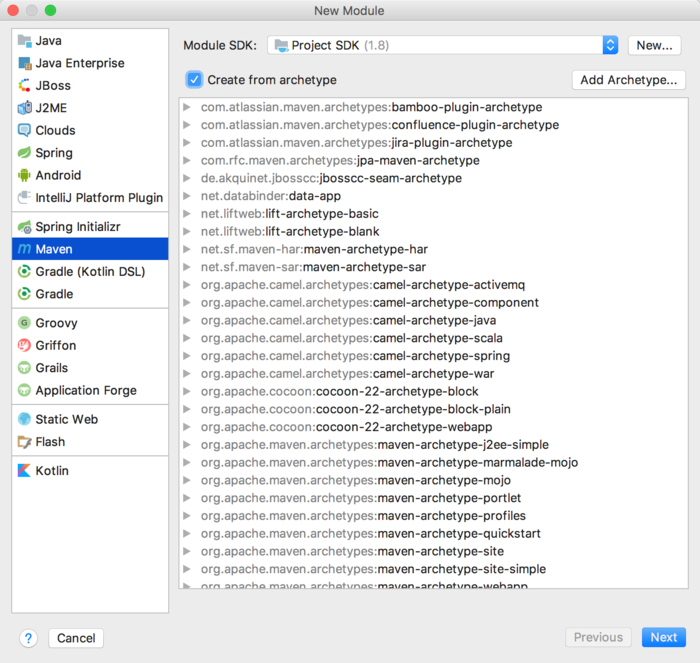Expand camel-archetype-activemq node
Viewport: 700px width, 663px height.
(187, 285)
